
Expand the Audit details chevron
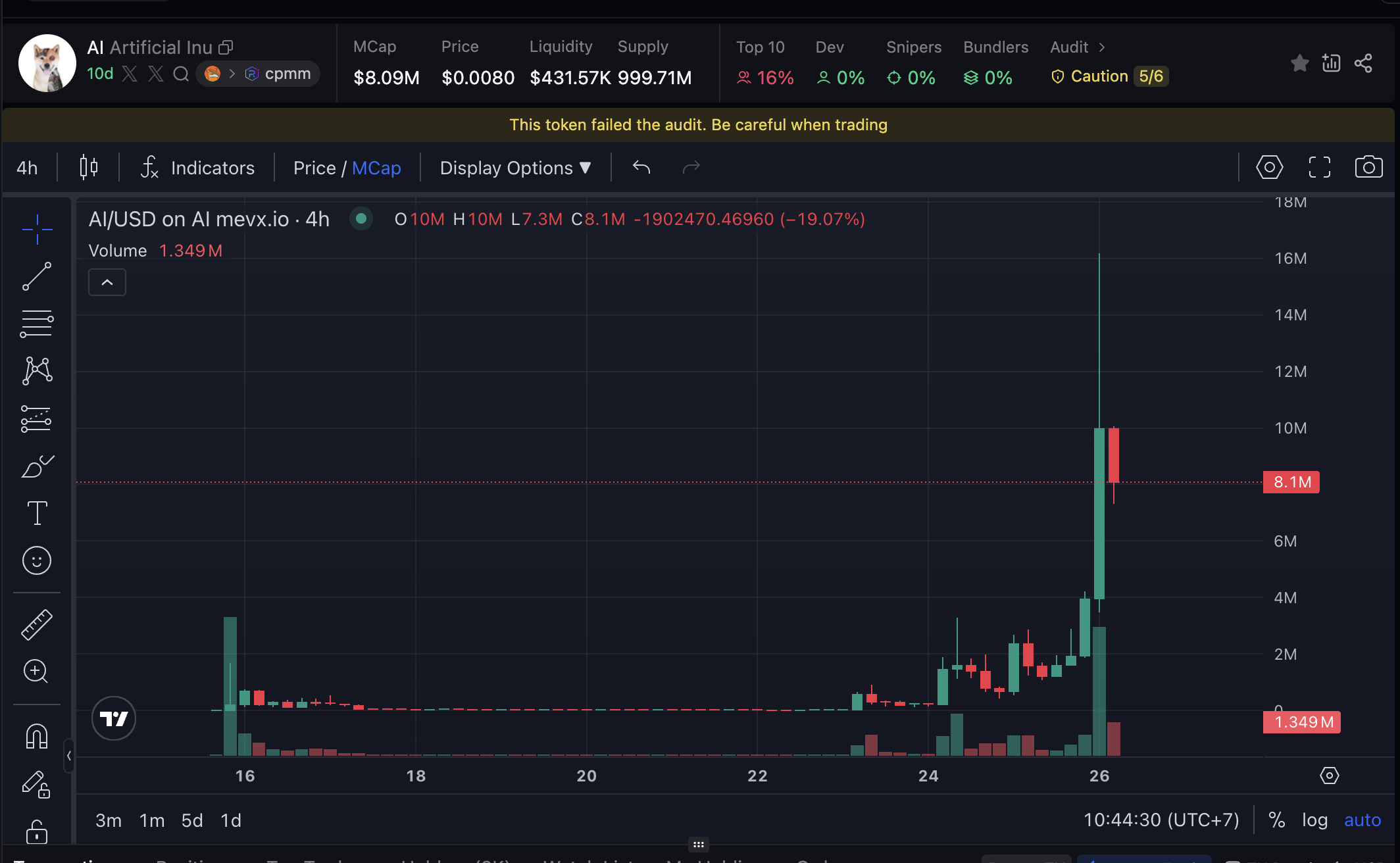(x=1102, y=47)
